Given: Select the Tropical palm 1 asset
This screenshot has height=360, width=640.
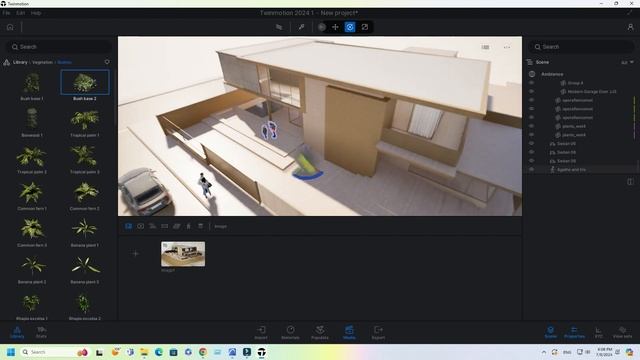Looking at the screenshot, I should (85, 122).
